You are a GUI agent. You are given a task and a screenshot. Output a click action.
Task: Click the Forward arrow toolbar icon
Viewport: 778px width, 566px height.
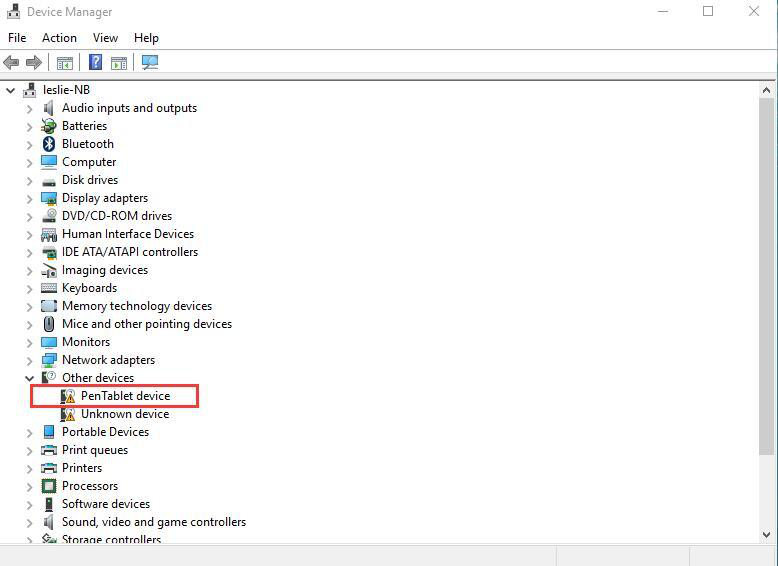(34, 63)
